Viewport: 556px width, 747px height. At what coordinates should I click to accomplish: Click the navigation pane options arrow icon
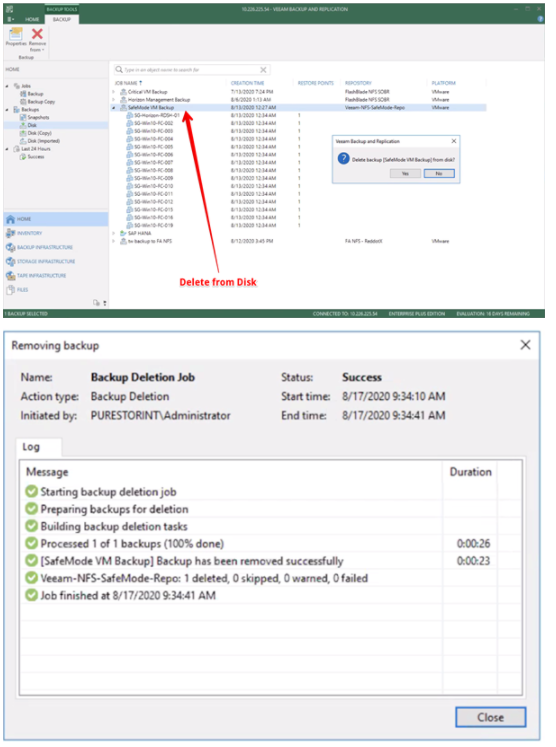click(x=104, y=303)
